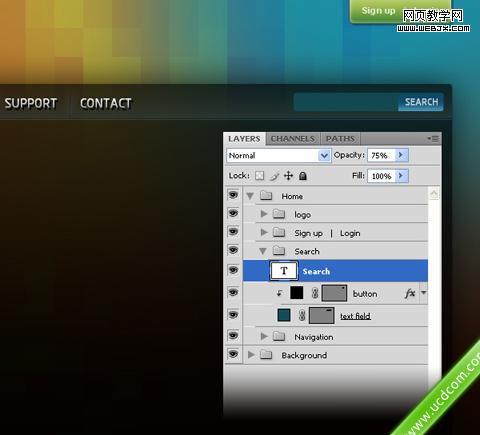Toggle visibility of button layer
The width and height of the screenshot is (480, 435).
pyautogui.click(x=233, y=292)
